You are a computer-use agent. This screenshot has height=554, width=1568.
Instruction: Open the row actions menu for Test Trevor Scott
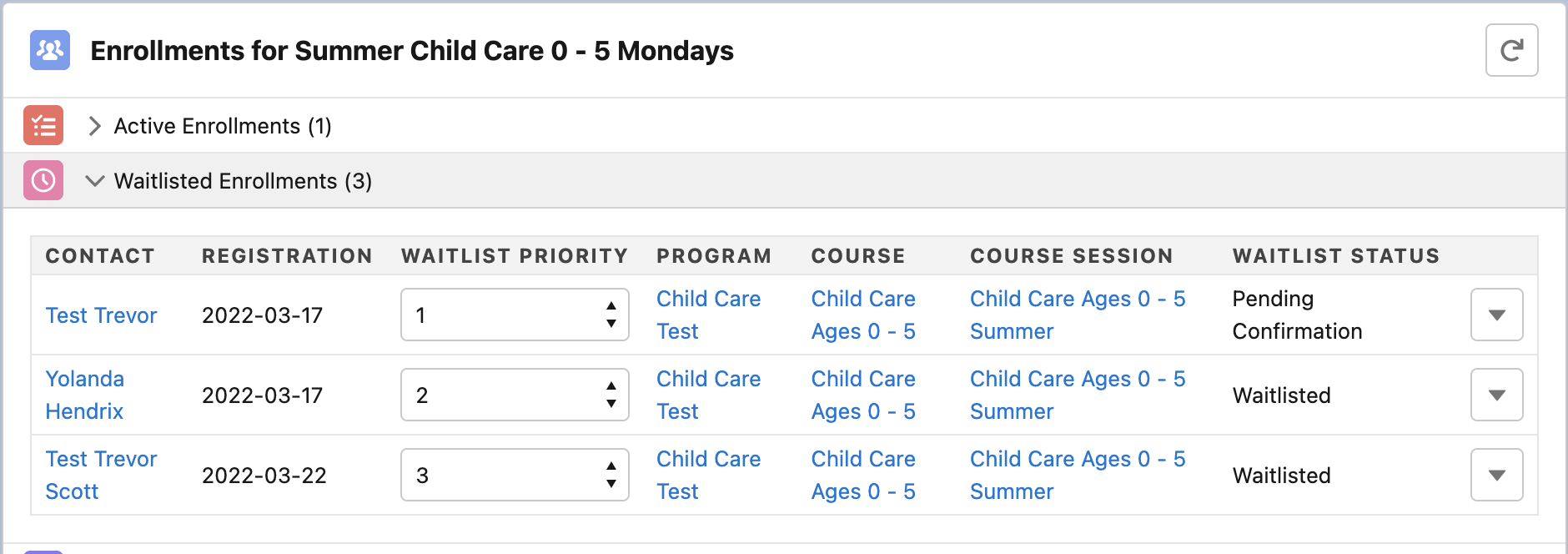click(x=1496, y=475)
